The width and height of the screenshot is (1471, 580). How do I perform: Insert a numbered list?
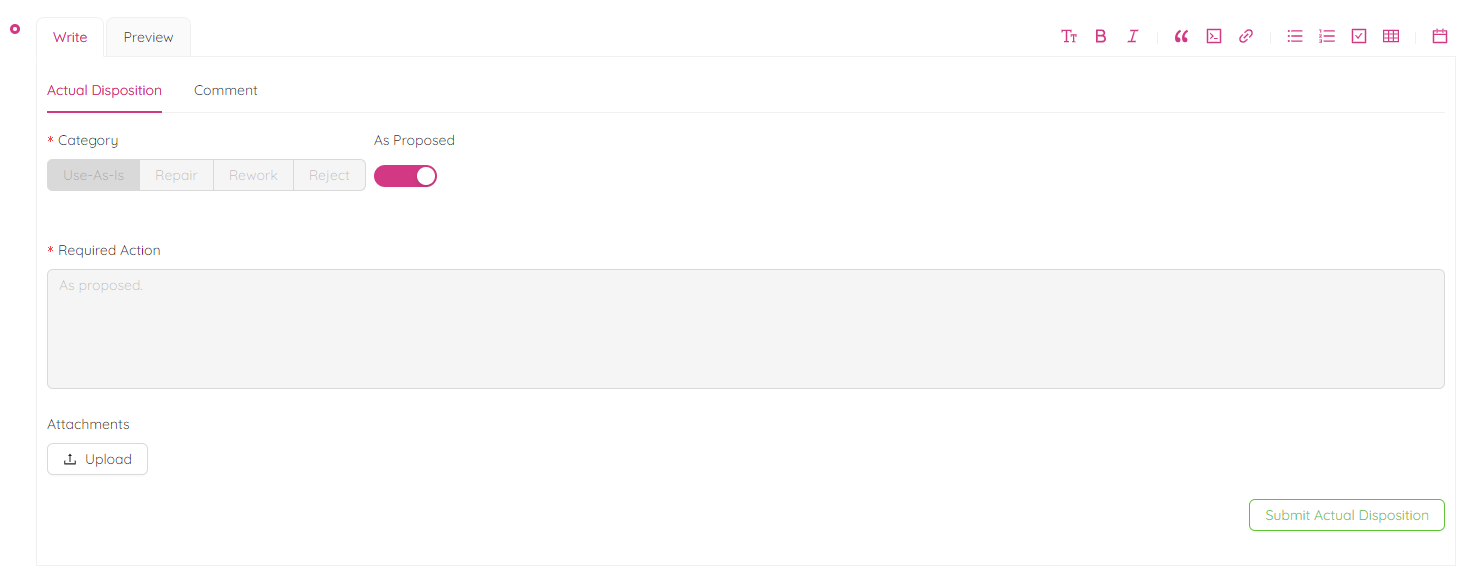tap(1327, 37)
